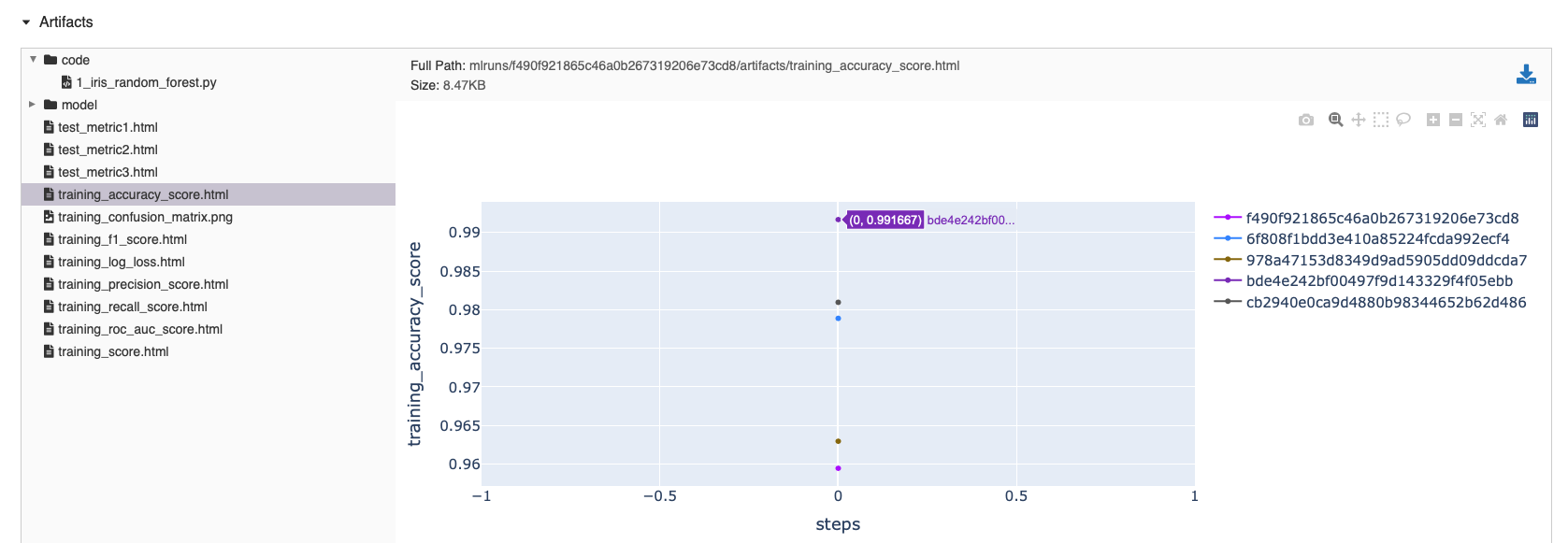Click purple line swatch for bde4e242bf00 legend

[1227, 280]
